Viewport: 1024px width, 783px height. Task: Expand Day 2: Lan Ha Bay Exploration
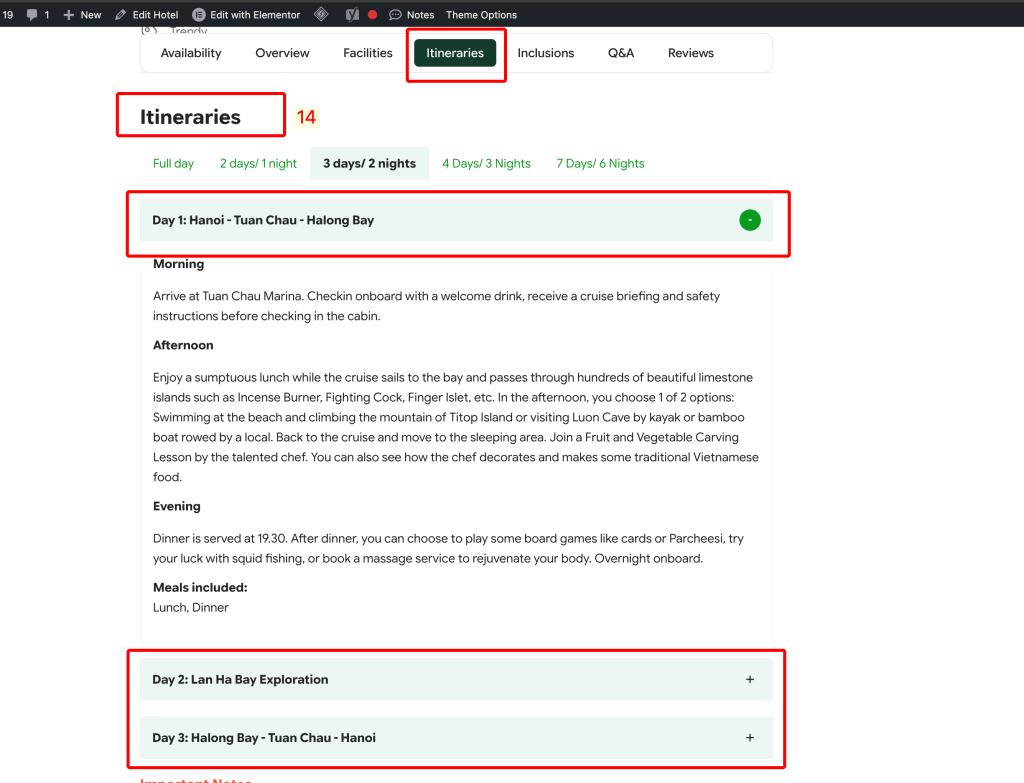[x=750, y=680]
